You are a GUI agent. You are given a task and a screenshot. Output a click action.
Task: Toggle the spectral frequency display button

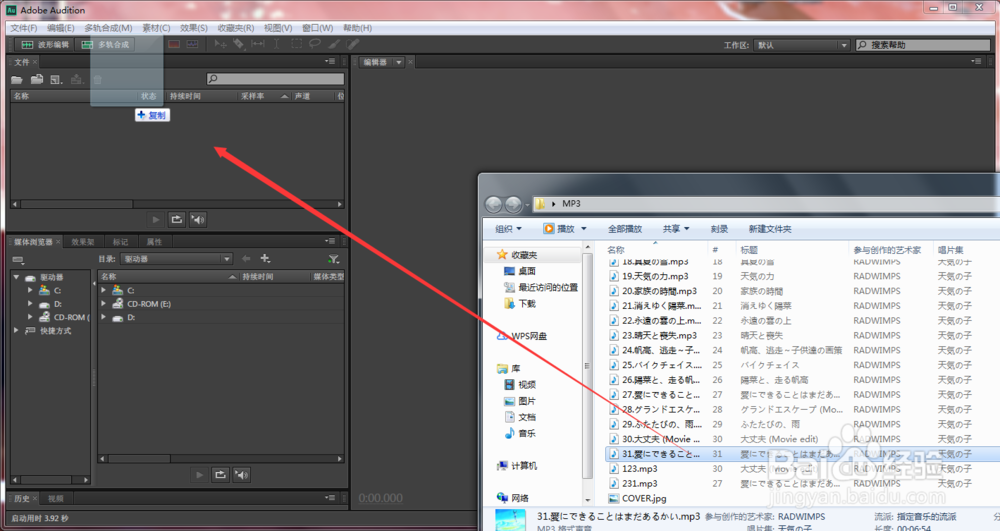tap(173, 44)
